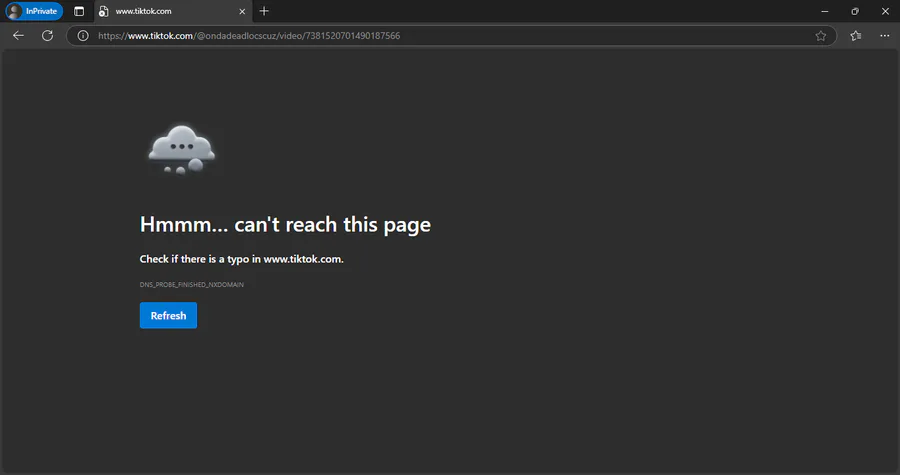Open Settings and more ellipsis menu
This screenshot has width=900, height=475.
885,36
